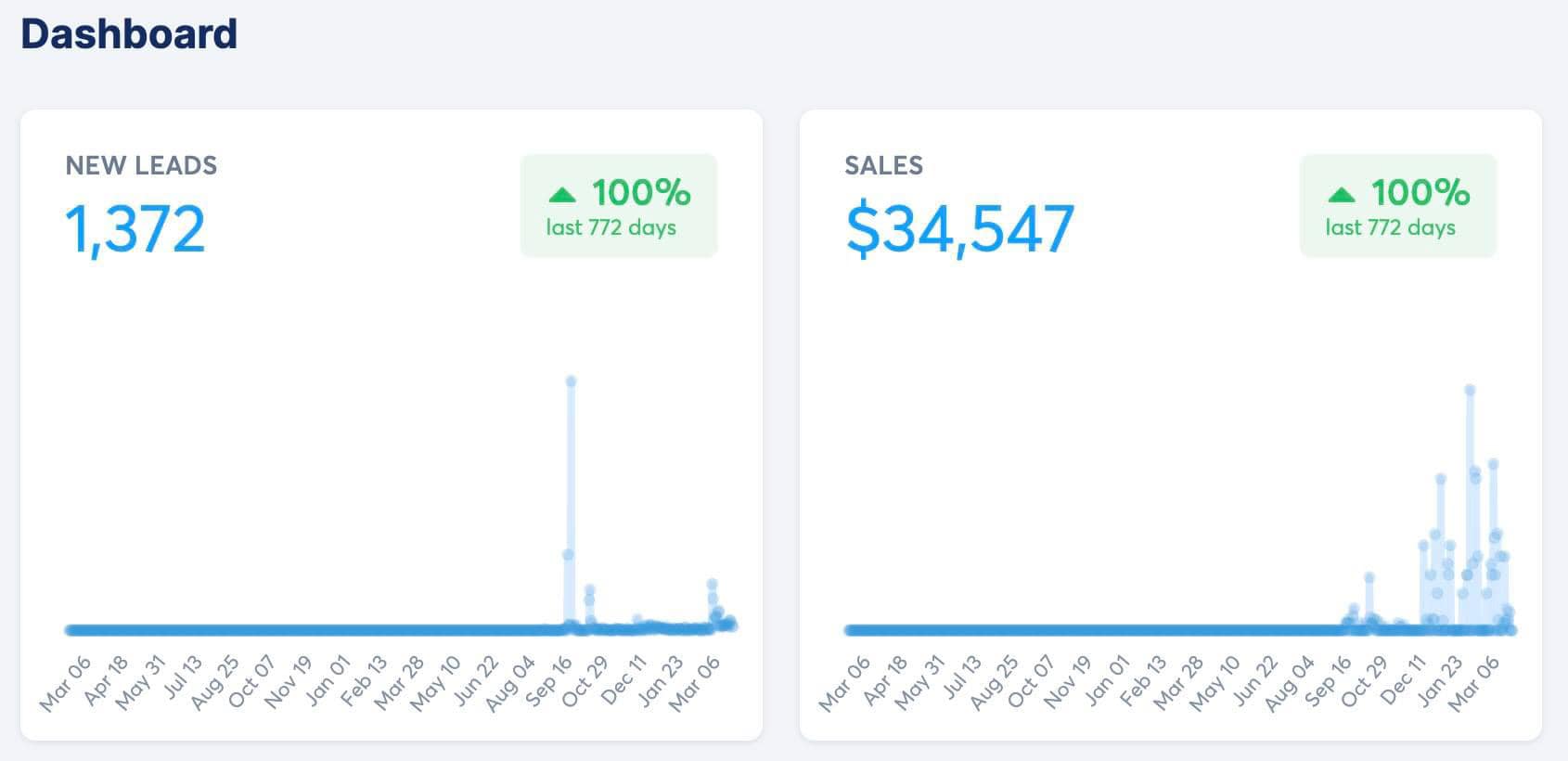This screenshot has width=1568, height=761.
Task: Click the Aug 04 axis label in Sales chart
Action: click(x=1292, y=681)
